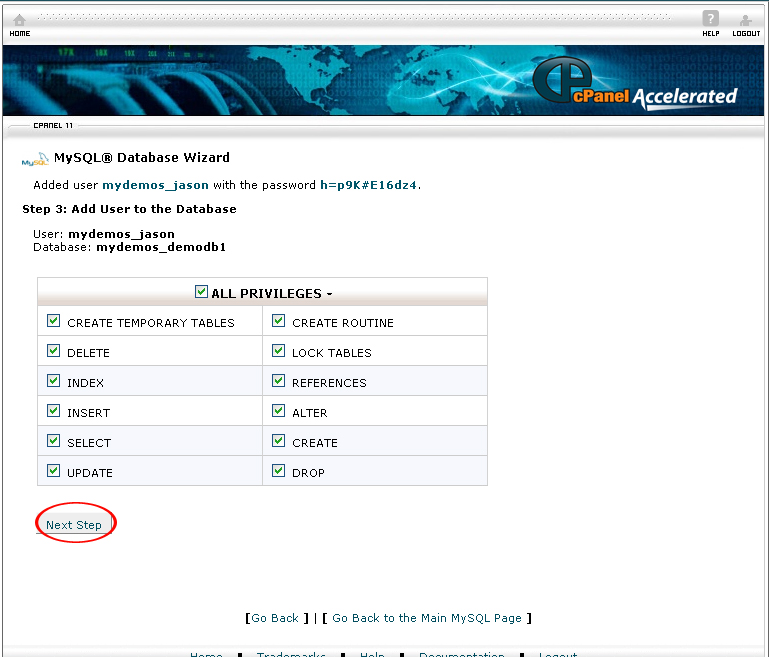
Task: Toggle the UPDATE privilege checkbox
Action: click(53, 471)
